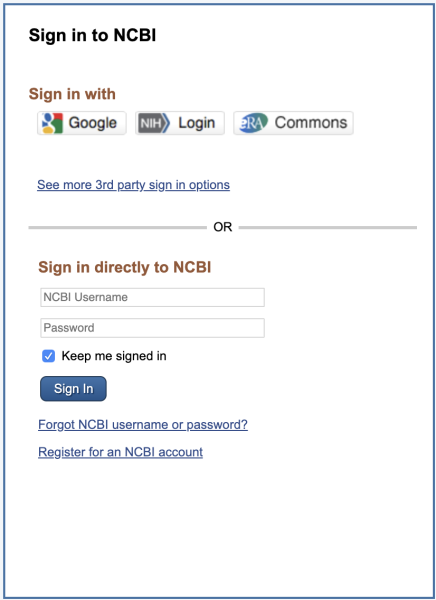This screenshot has height=600, width=436.
Task: Click the 'Sign in directly to NCBI' heading
Action: [125, 267]
